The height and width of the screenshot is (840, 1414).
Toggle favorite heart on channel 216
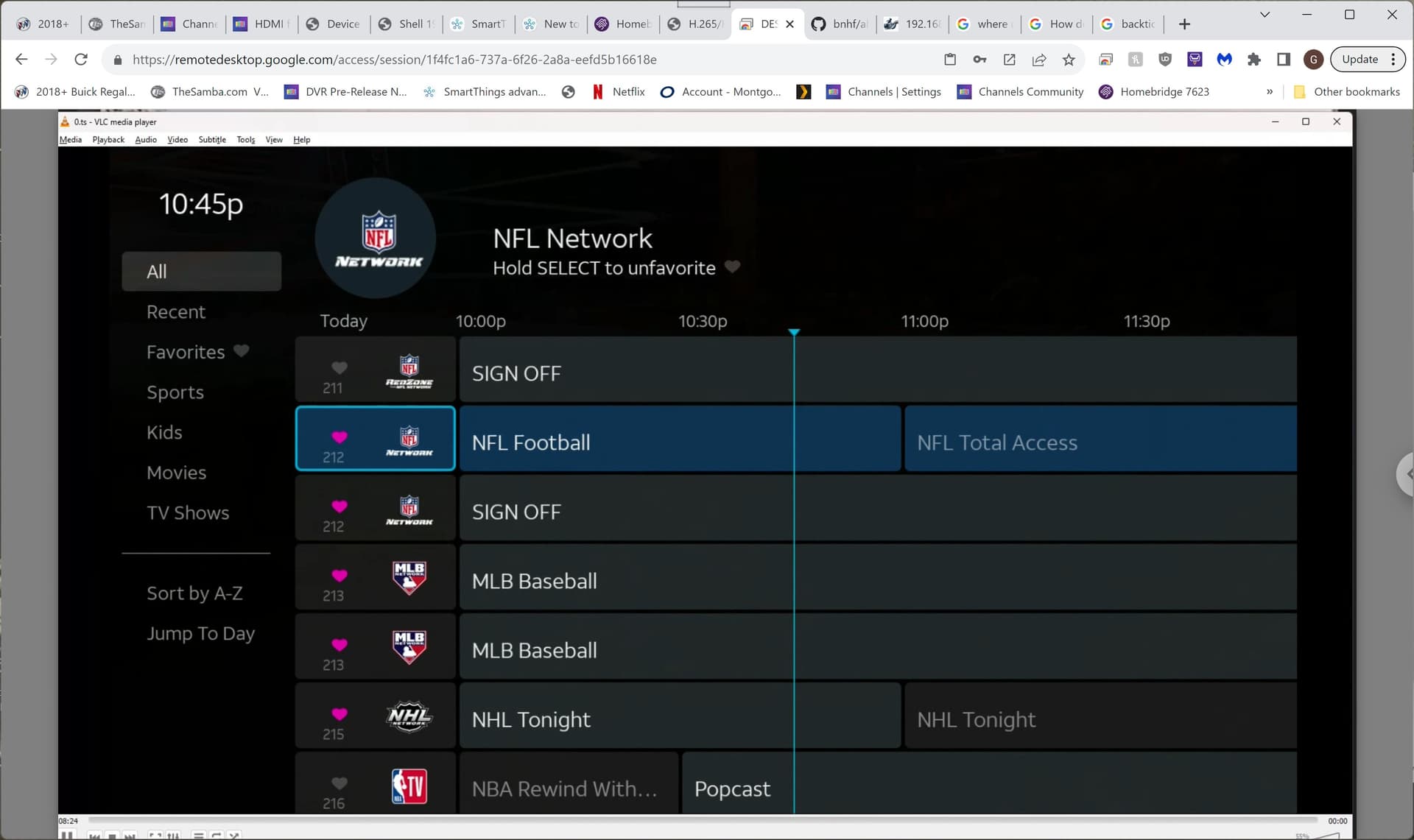340,783
